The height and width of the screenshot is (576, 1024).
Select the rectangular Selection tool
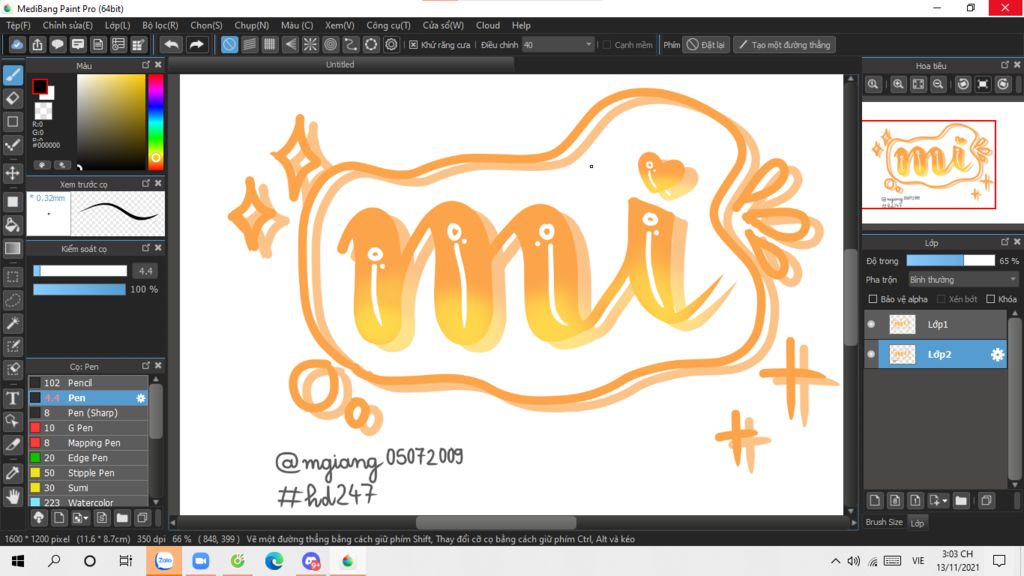12,277
